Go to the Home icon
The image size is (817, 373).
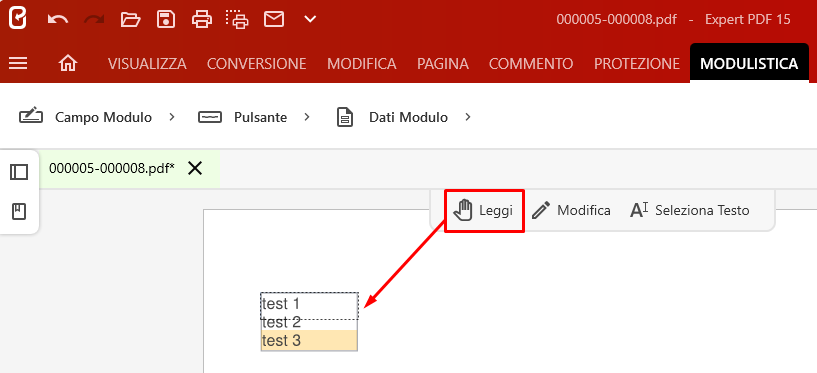[x=68, y=64]
